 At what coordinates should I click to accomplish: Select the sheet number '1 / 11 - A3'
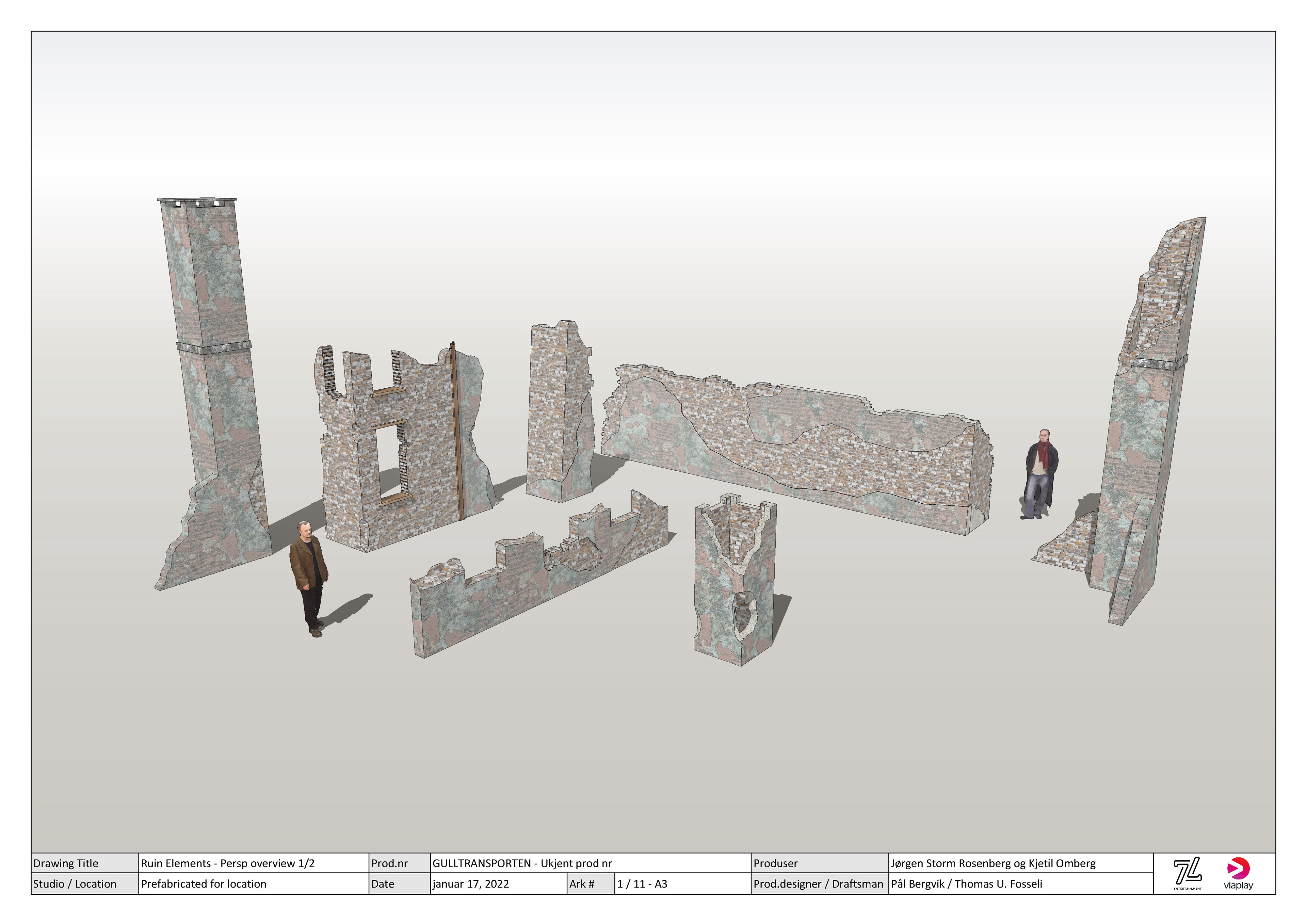click(x=642, y=884)
